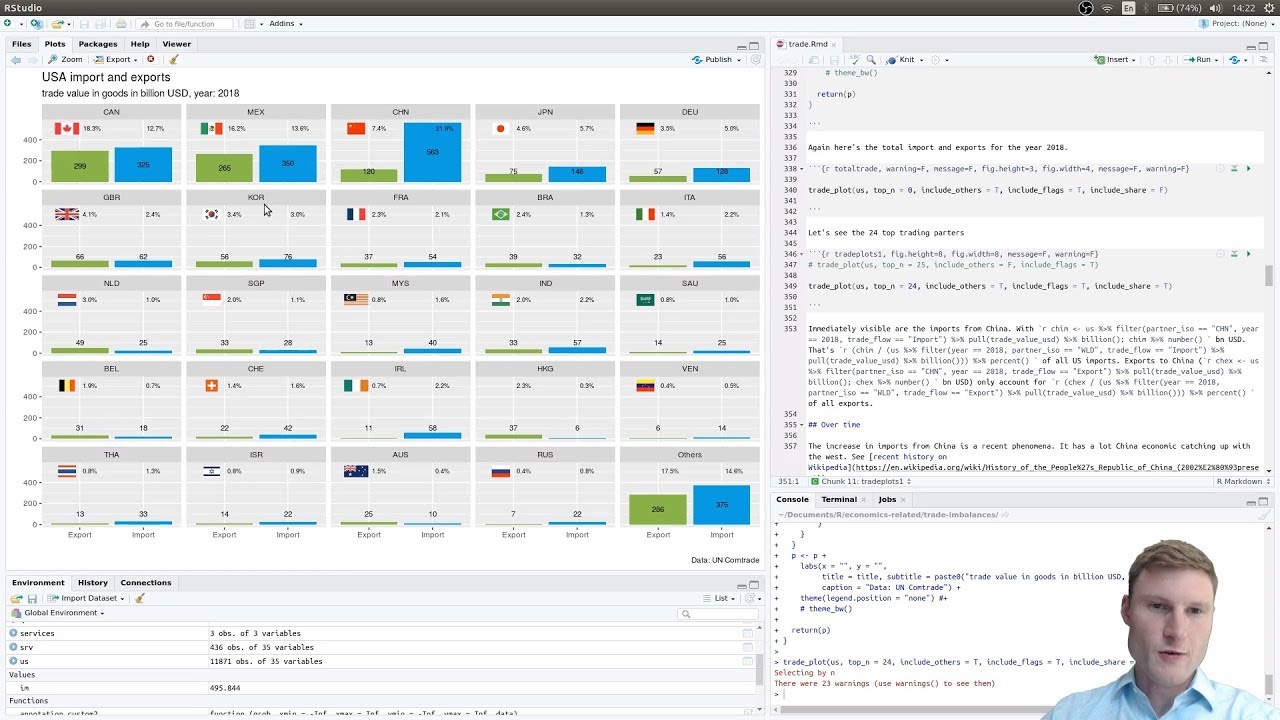Click the spell check ABC icon
The image size is (1280, 720).
[x=853, y=60]
